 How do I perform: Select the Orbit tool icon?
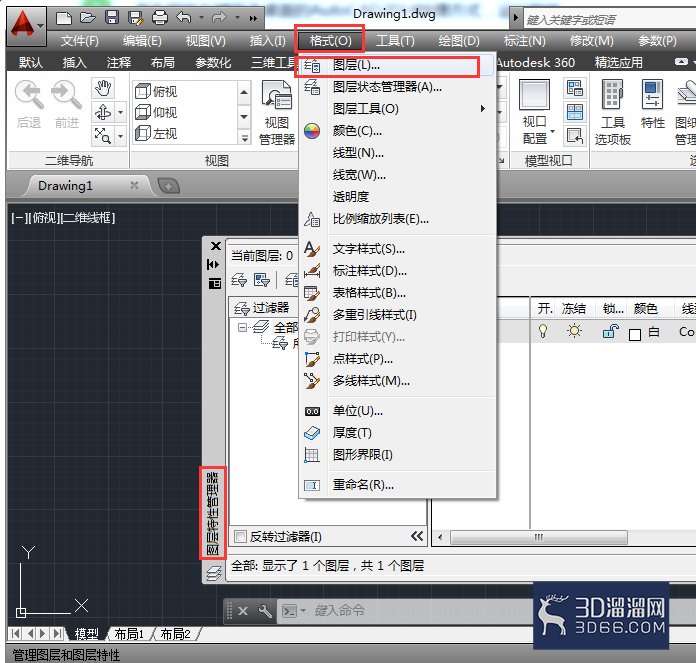[x=103, y=112]
